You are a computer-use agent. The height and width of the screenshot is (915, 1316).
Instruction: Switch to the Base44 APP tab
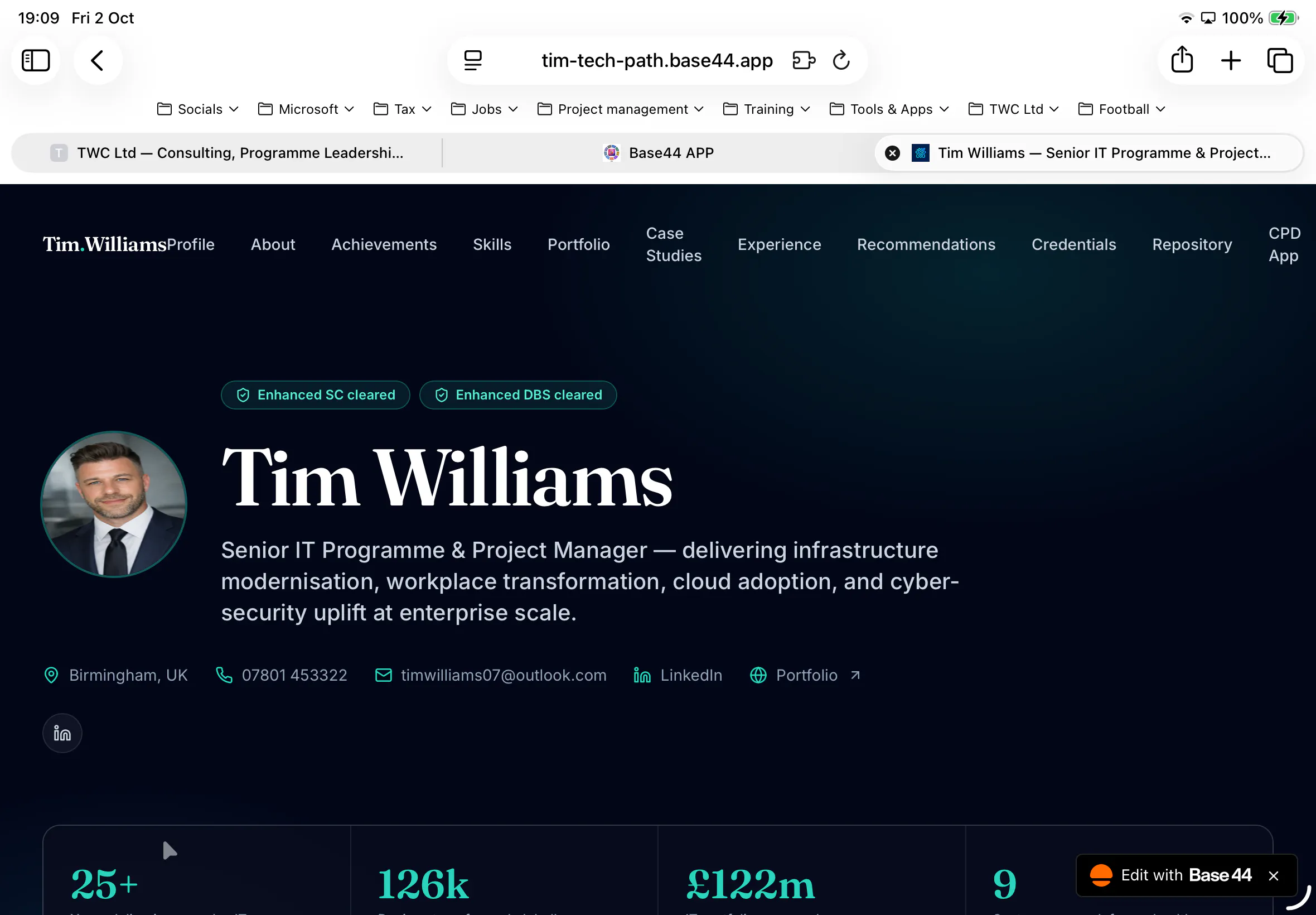click(x=659, y=153)
